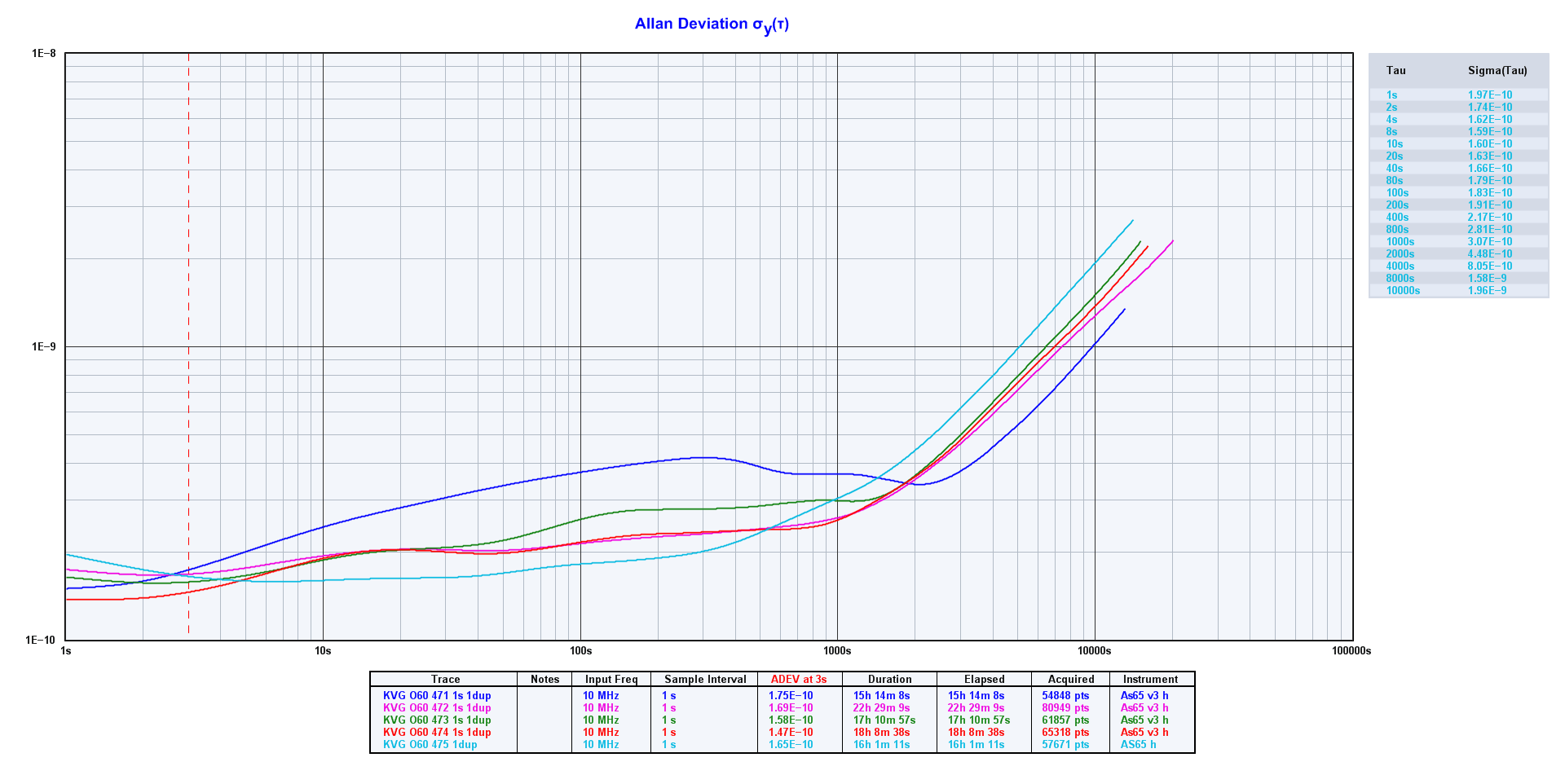Click the 2s row in Tau table
The image size is (1565, 784).
click(x=1459, y=108)
